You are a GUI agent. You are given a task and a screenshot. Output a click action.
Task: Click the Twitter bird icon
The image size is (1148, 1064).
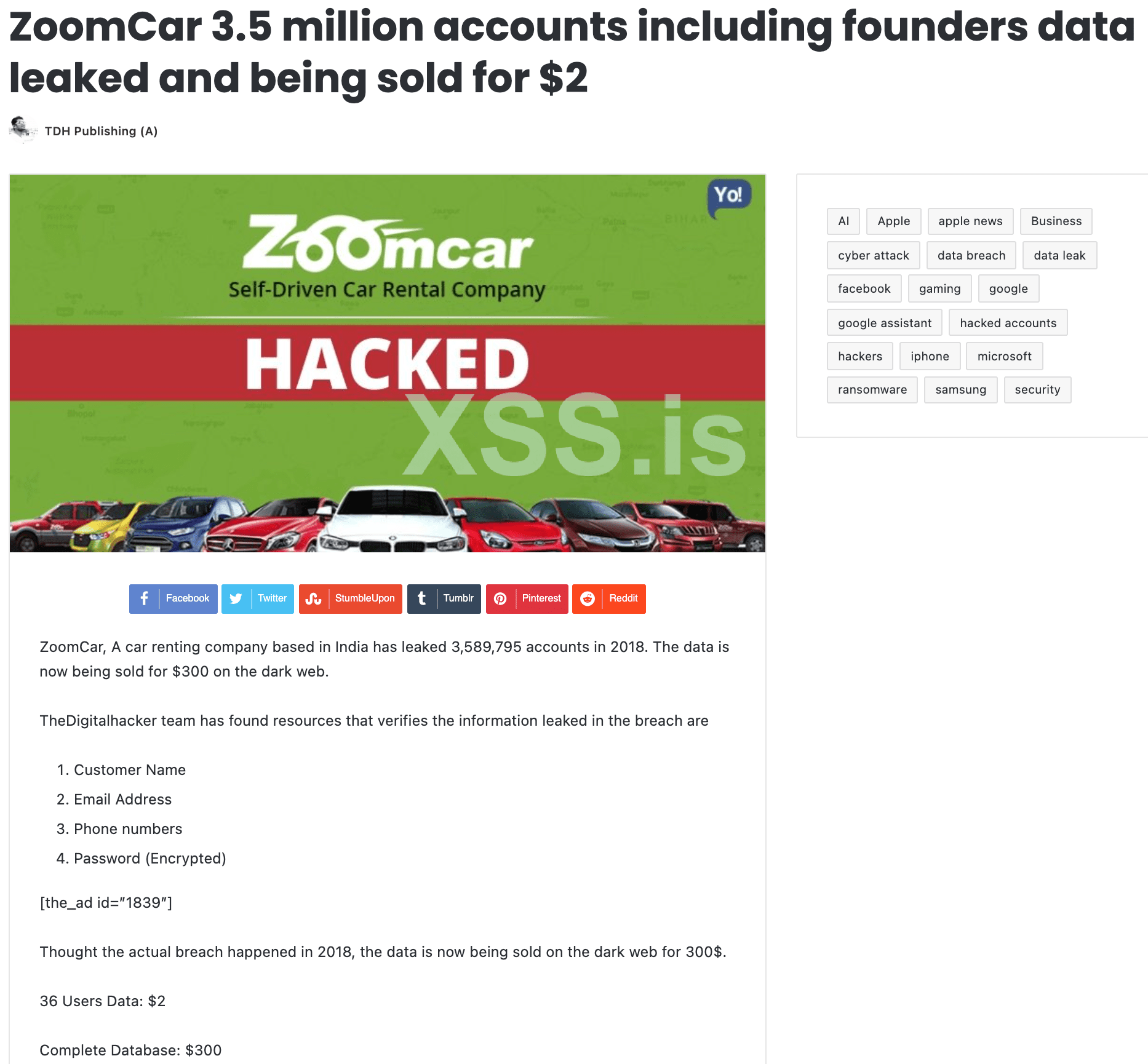pyautogui.click(x=236, y=598)
